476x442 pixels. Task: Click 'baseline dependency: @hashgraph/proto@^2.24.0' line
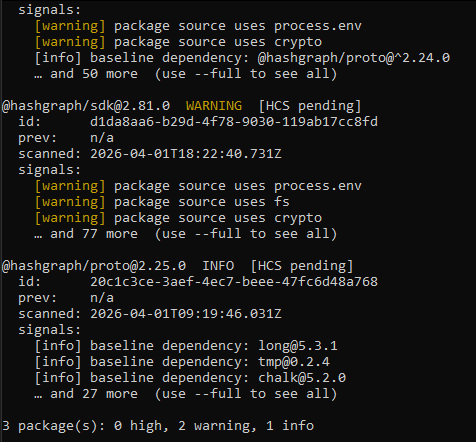pos(242,58)
